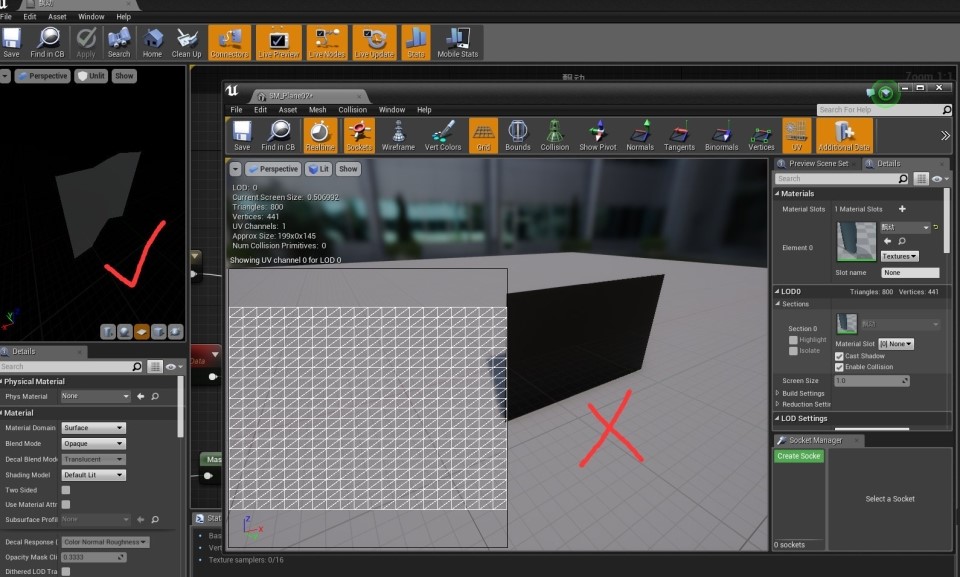Click the Search For Help input field
The width and height of the screenshot is (960, 577).
click(x=856, y=110)
